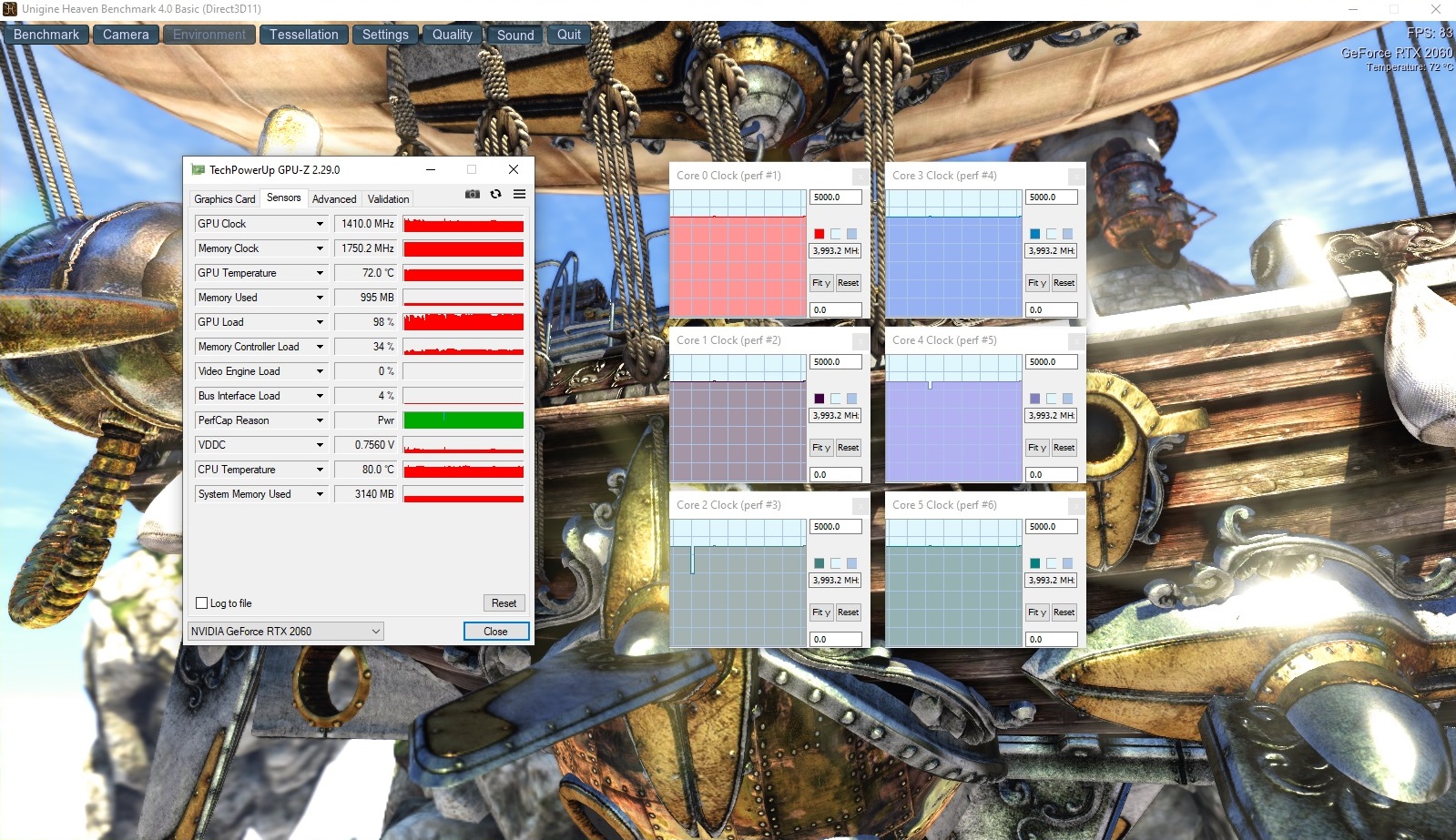Click the 5000.0 maximum field in Core 4 Clock
This screenshot has width=1456, height=840.
click(1052, 362)
